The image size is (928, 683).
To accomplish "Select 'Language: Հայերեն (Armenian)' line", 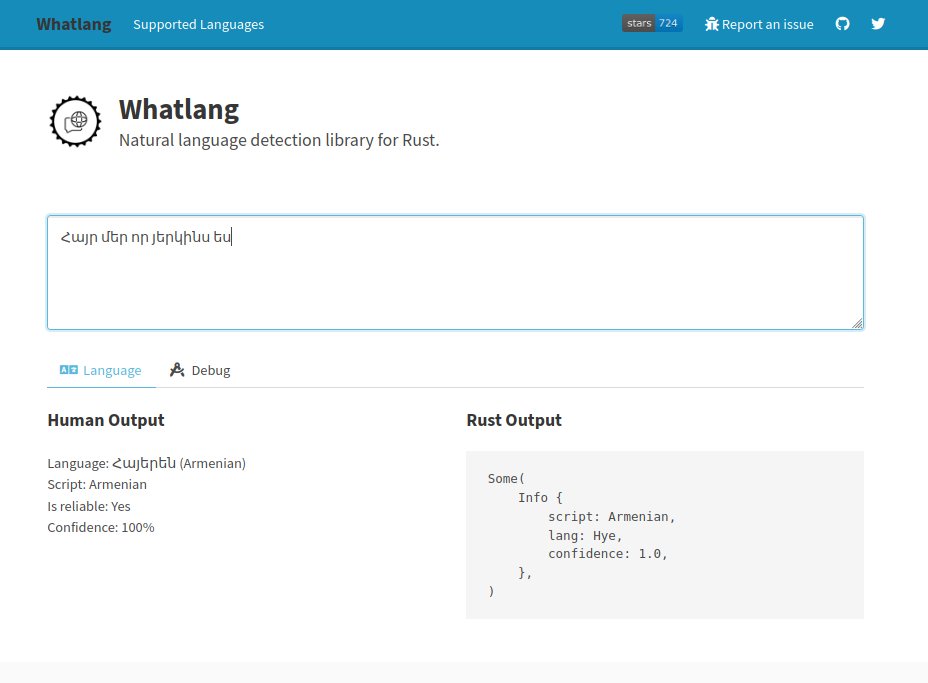I will tap(147, 463).
